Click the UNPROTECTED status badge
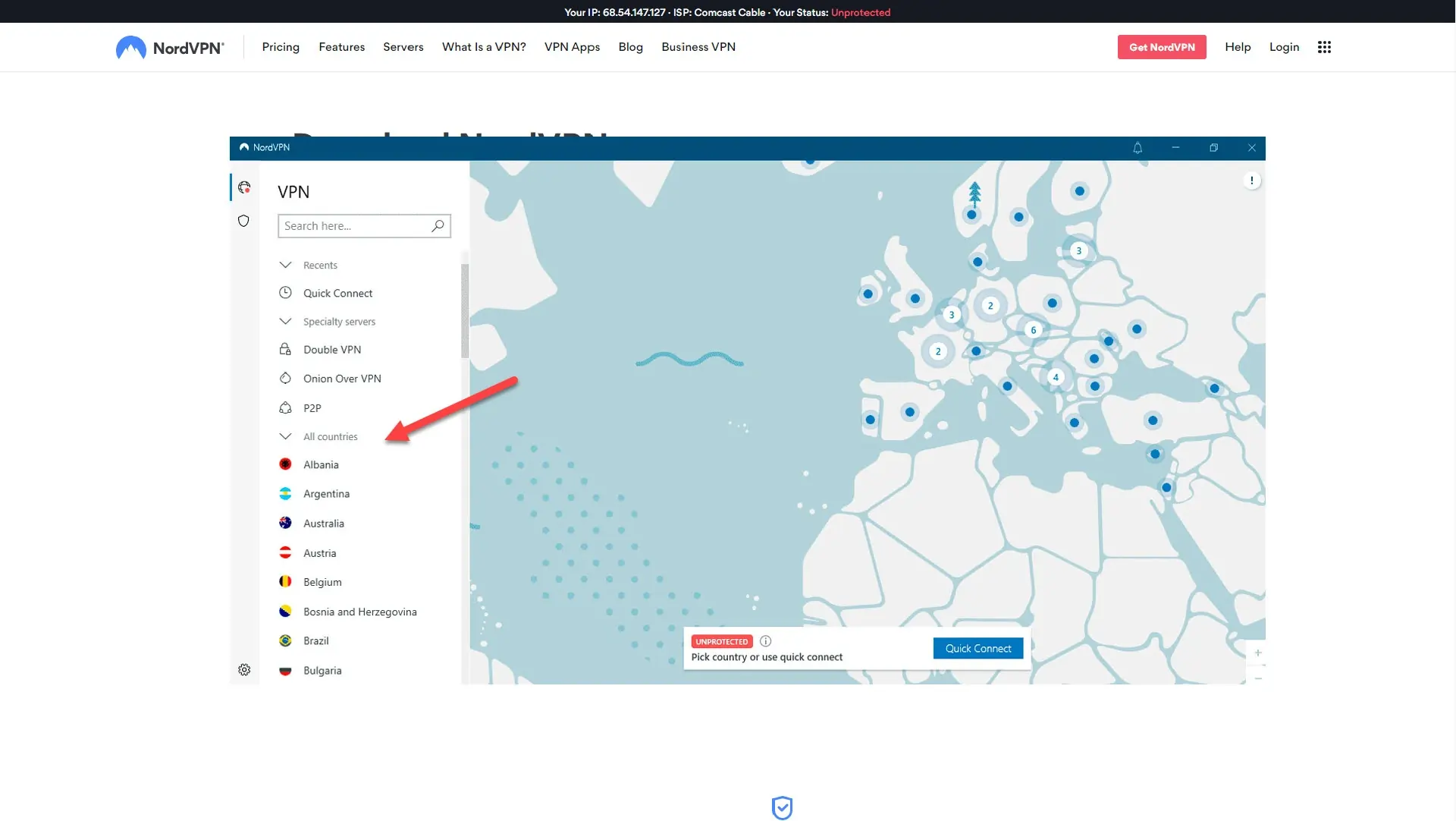1456x821 pixels. [x=722, y=641]
